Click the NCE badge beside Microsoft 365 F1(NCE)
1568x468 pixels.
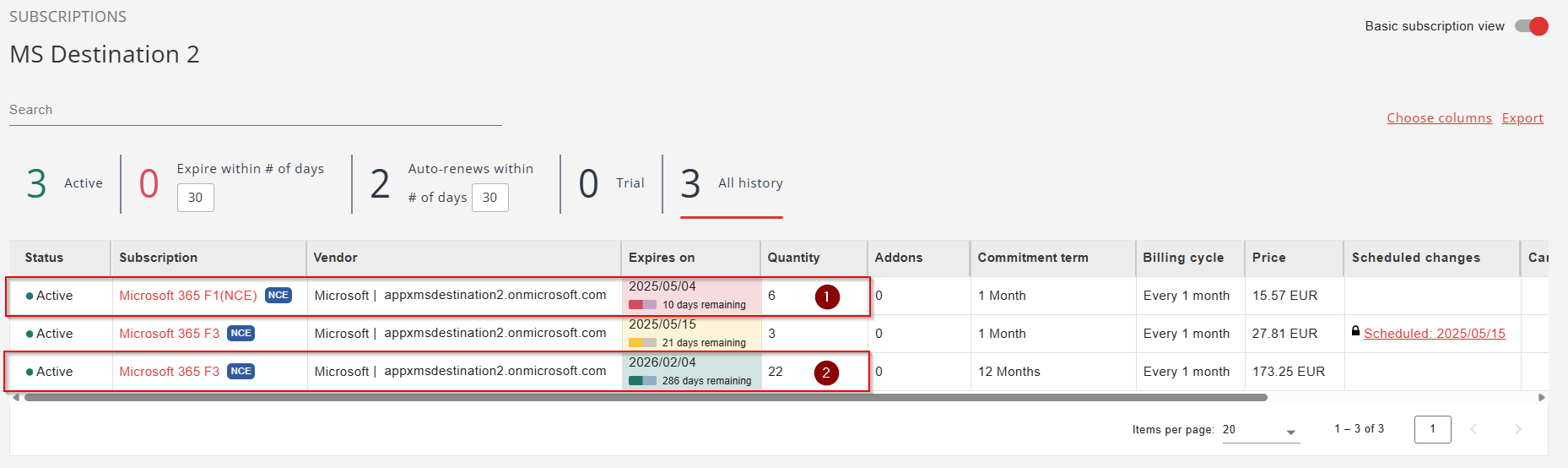[x=278, y=296]
